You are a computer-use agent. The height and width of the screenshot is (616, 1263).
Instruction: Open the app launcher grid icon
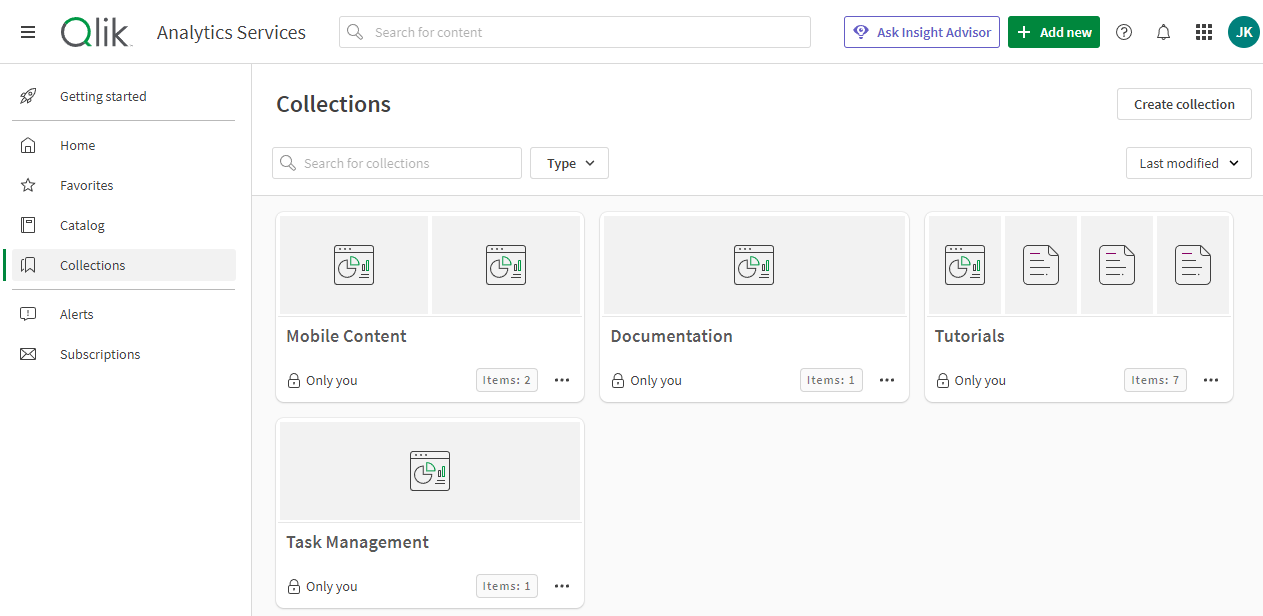click(1204, 32)
